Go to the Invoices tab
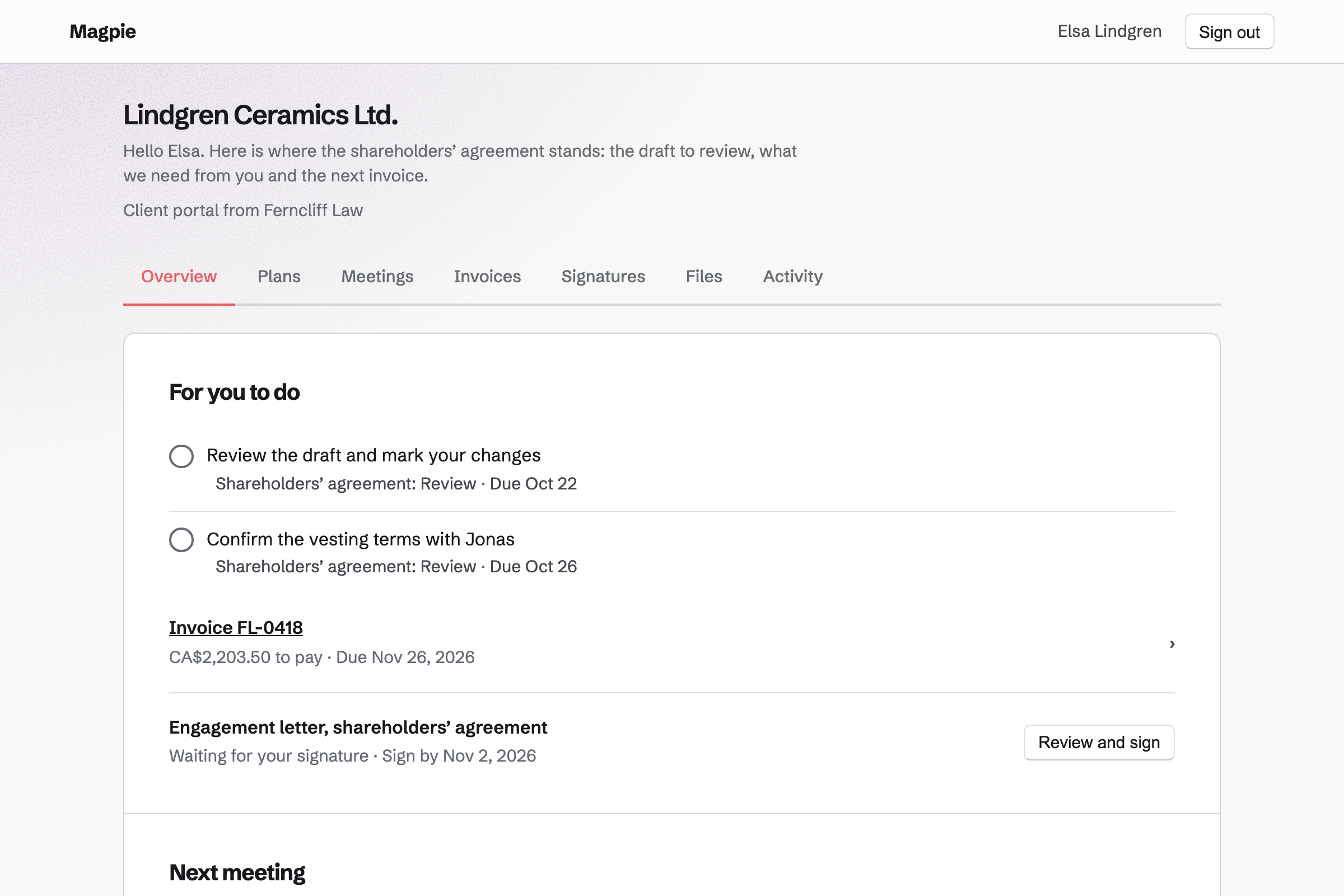Screen dimensions: 1344x896 click(x=487, y=277)
